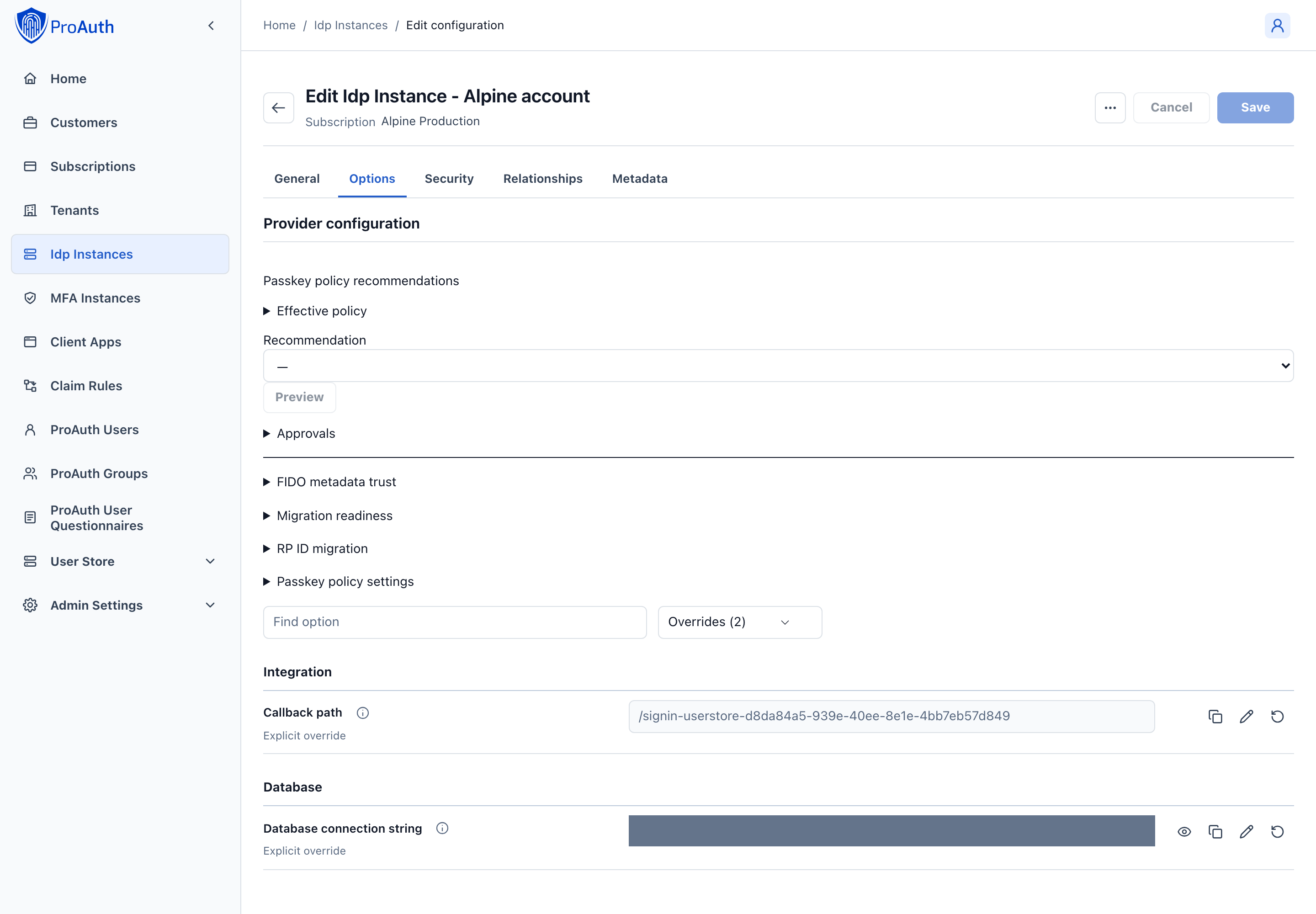Viewport: 1316px width, 914px height.
Task: Show info tooltip for Callback path
Action: pyautogui.click(x=362, y=712)
